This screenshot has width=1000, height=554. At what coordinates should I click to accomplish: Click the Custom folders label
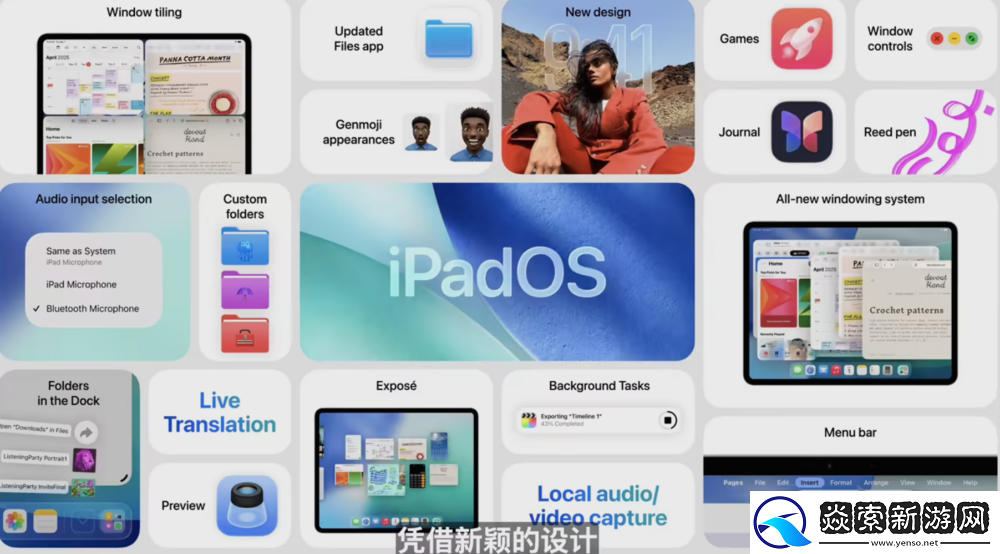[245, 207]
